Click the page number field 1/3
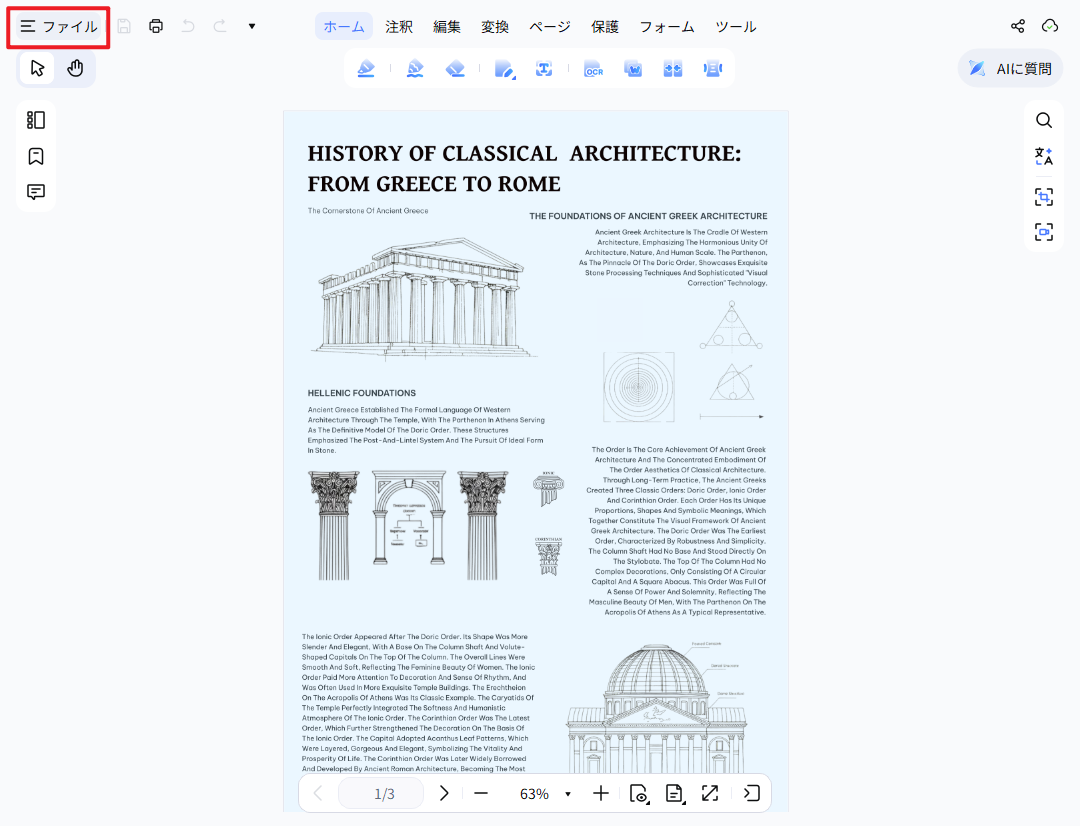 click(x=381, y=794)
